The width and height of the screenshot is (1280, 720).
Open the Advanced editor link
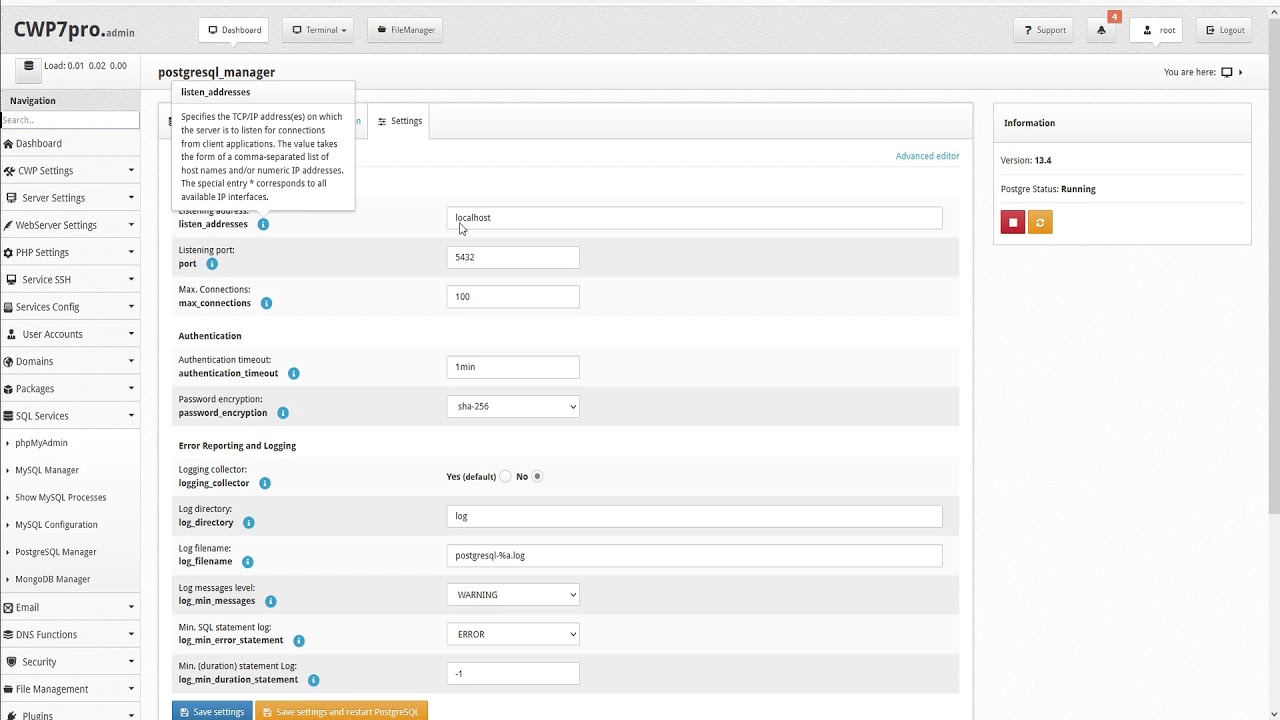click(927, 156)
